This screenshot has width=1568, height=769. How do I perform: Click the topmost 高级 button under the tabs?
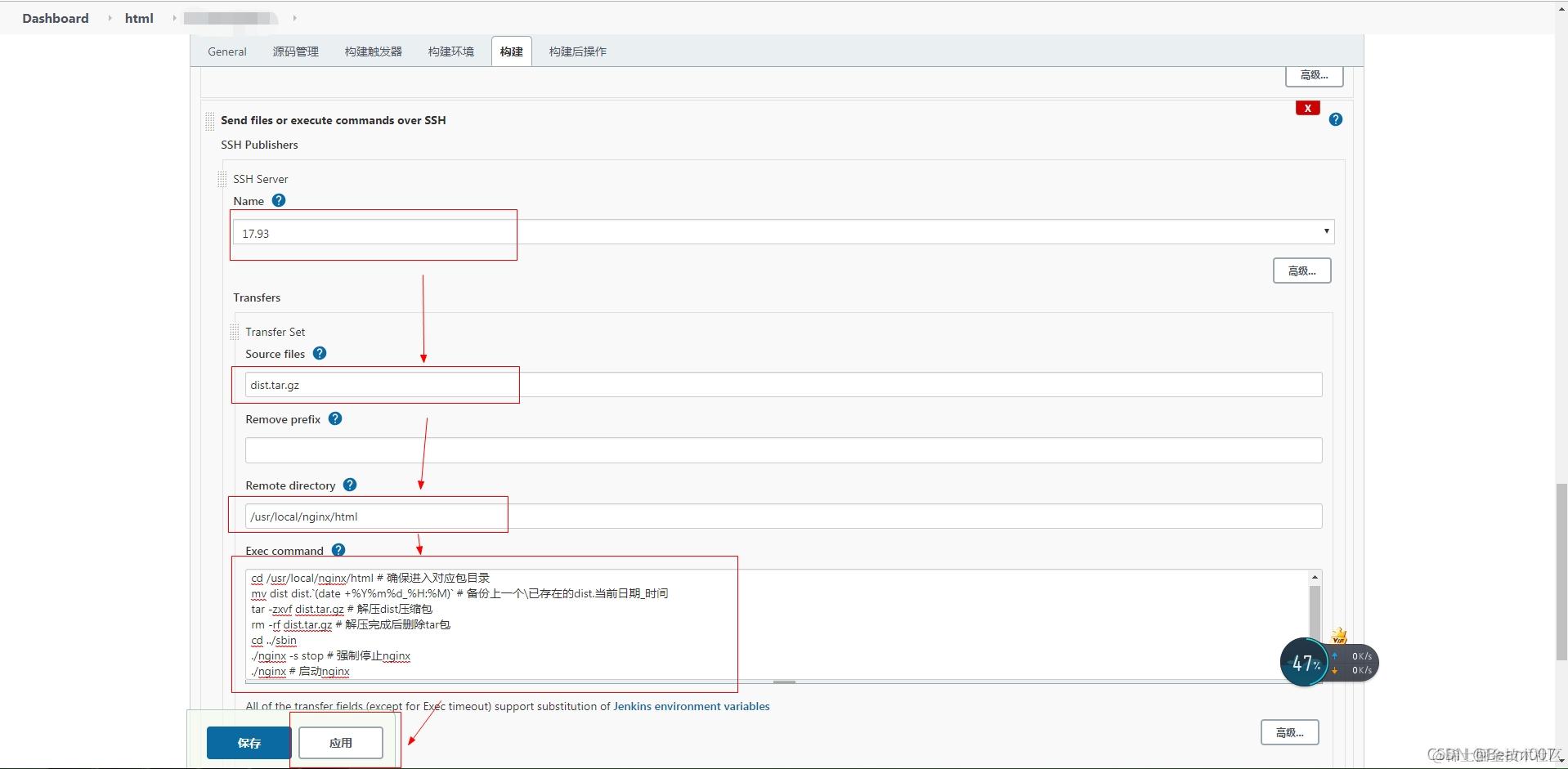pos(1315,75)
